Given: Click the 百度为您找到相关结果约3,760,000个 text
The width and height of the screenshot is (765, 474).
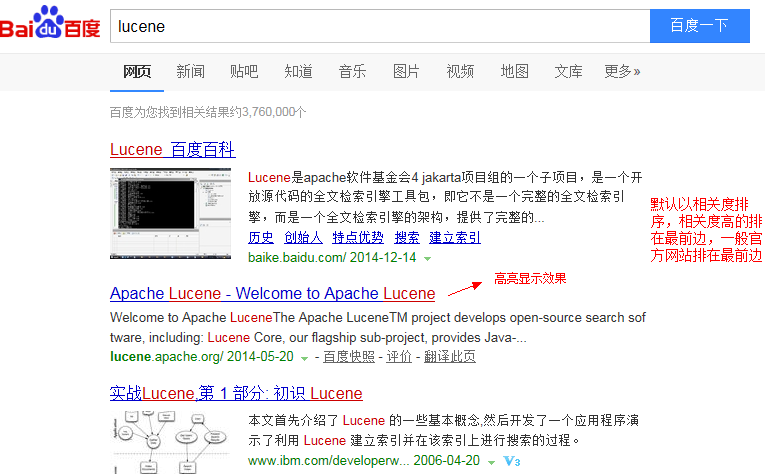Looking at the screenshot, I should (208, 112).
